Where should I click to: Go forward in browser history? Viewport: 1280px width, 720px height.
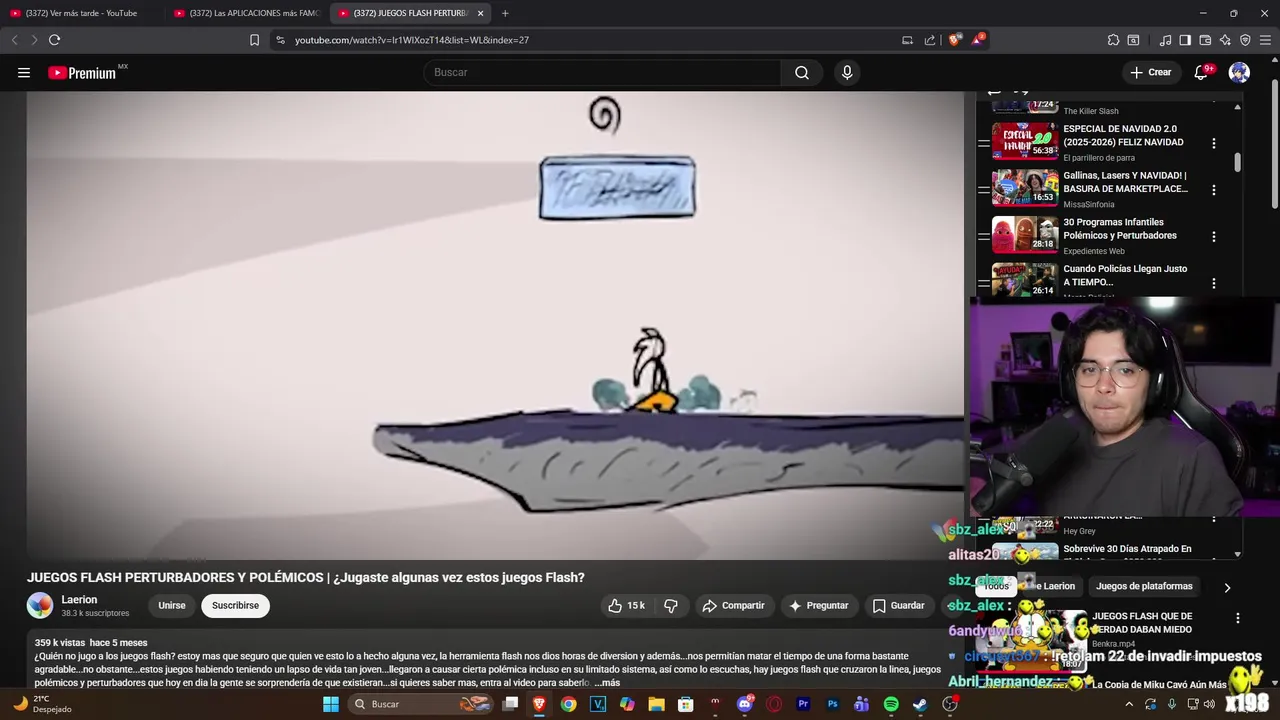coord(34,40)
